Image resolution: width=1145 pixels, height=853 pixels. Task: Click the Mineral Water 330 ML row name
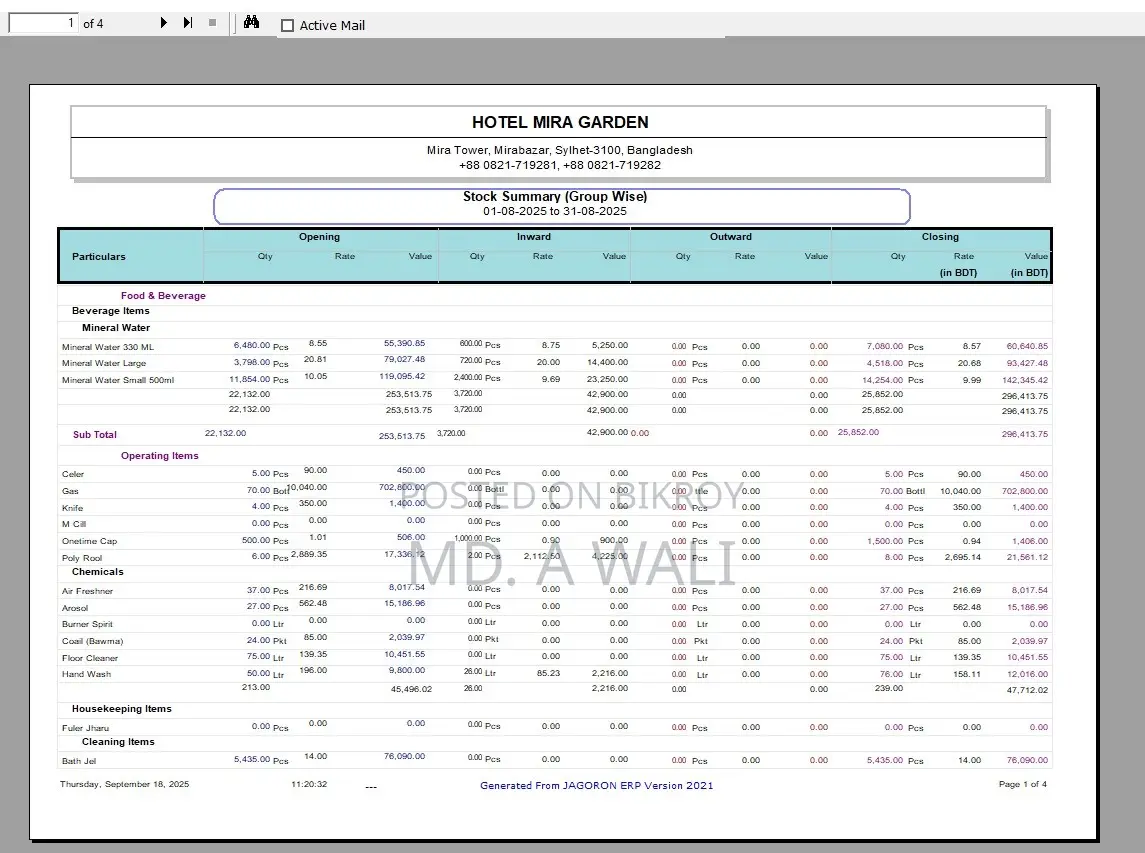pyautogui.click(x=108, y=347)
